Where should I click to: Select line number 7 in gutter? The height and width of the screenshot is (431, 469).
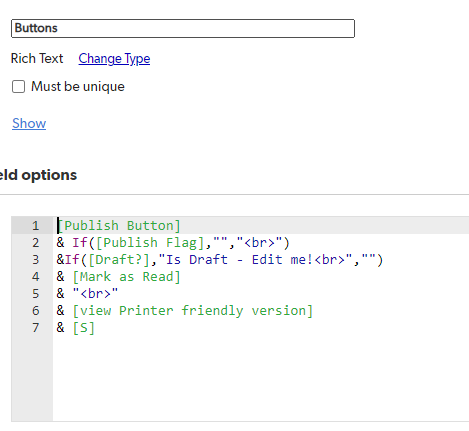pos(36,328)
